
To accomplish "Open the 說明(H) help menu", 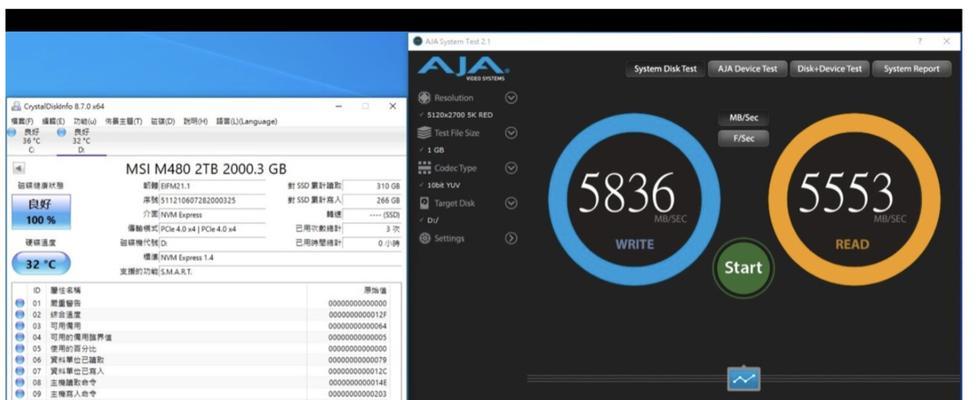I will coord(195,122).
